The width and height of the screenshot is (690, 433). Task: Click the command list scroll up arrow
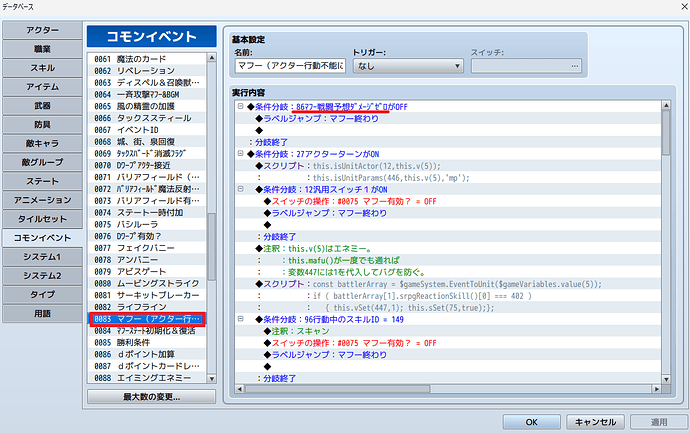point(666,105)
